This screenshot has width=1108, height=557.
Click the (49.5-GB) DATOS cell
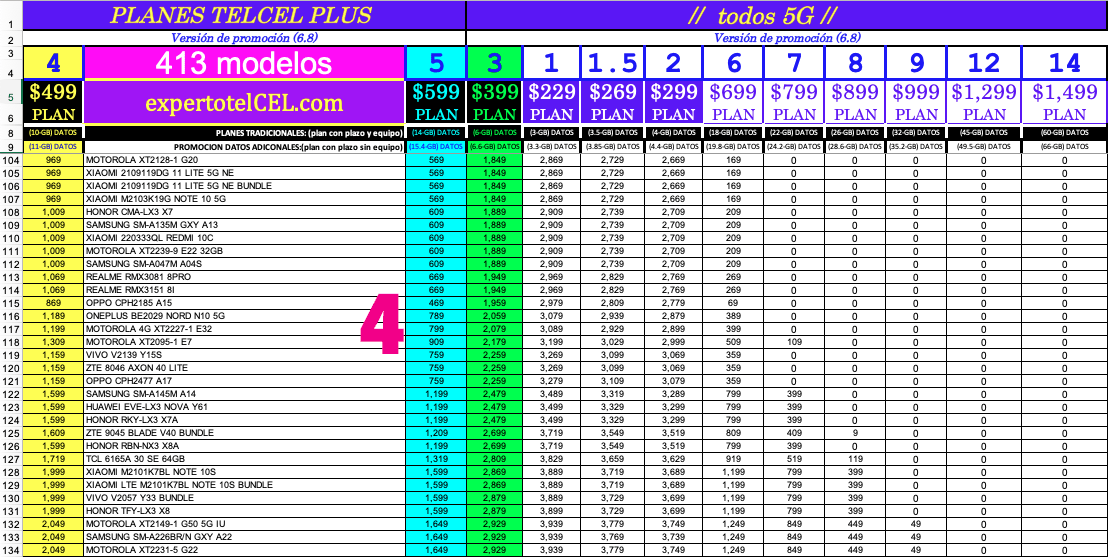pyautogui.click(x=984, y=146)
